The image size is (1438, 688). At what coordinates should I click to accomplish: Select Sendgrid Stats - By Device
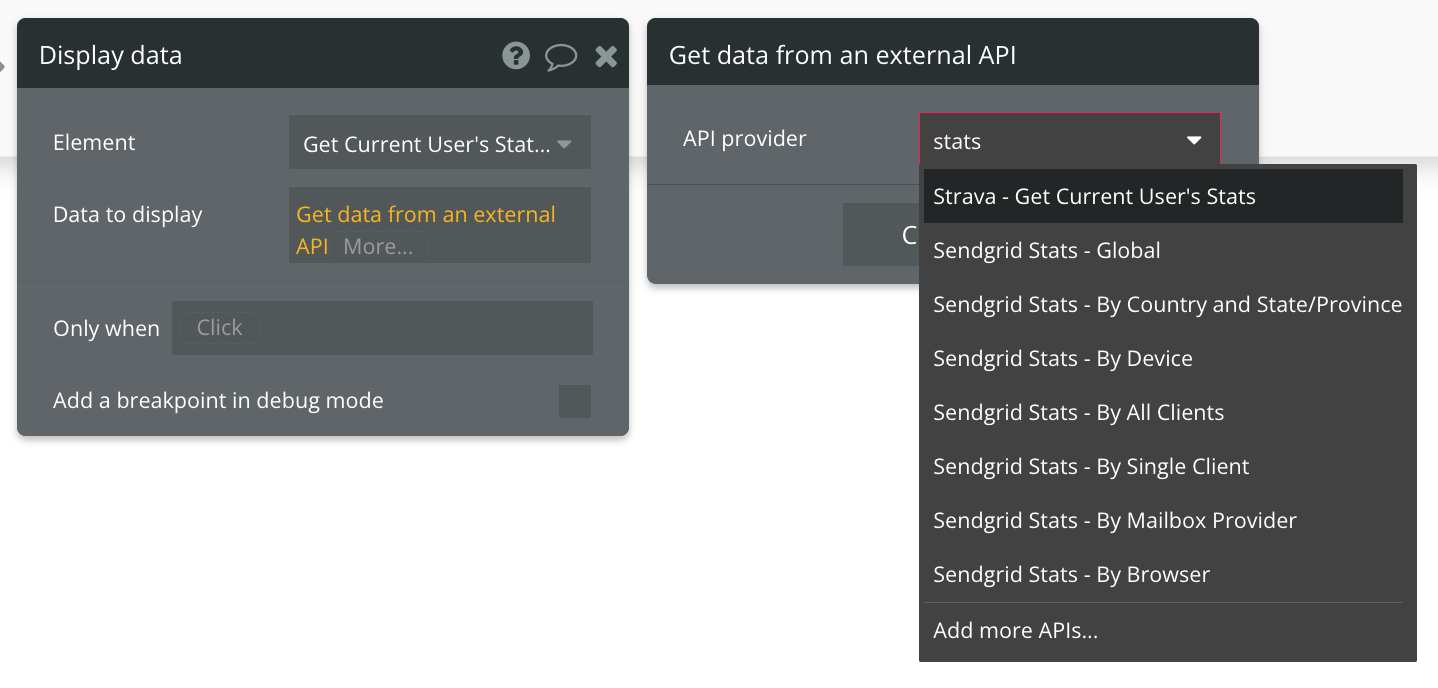pos(1062,359)
